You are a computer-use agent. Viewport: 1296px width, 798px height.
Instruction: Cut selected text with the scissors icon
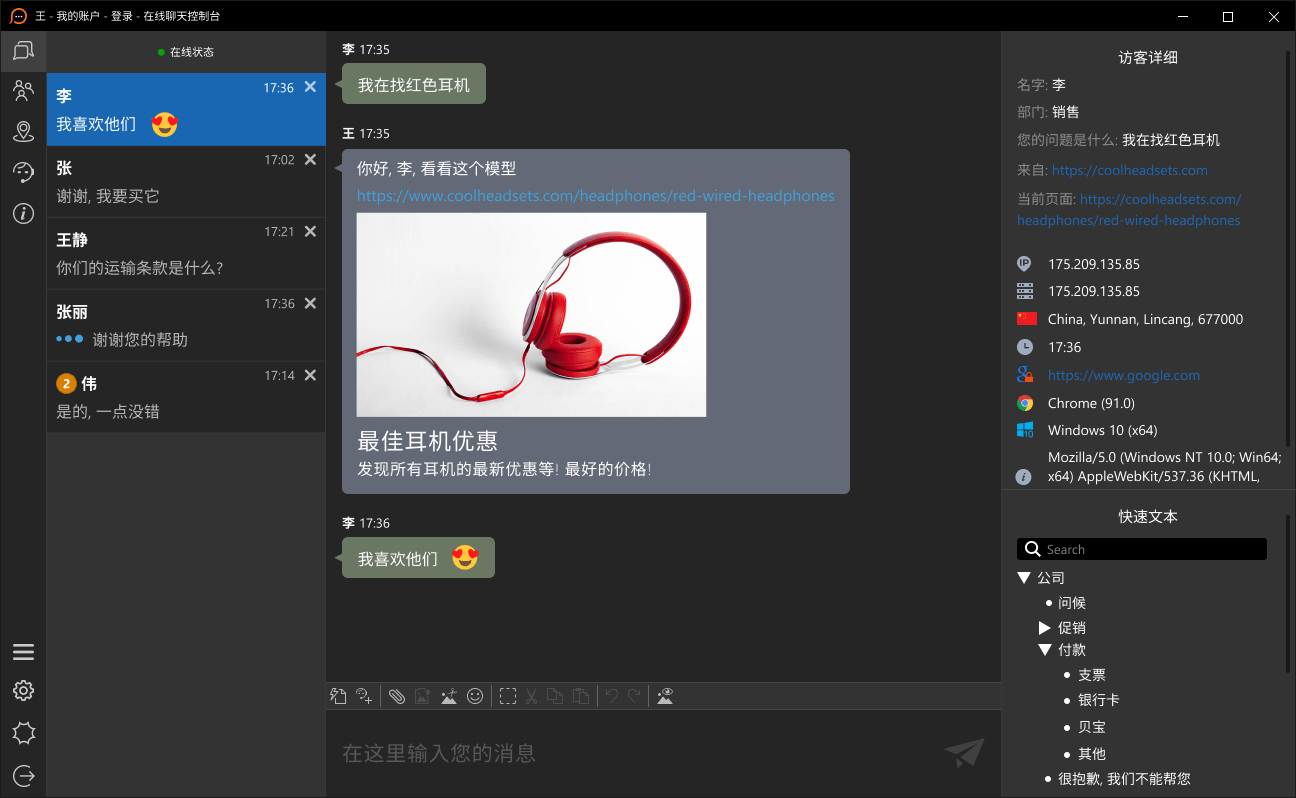tap(530, 695)
